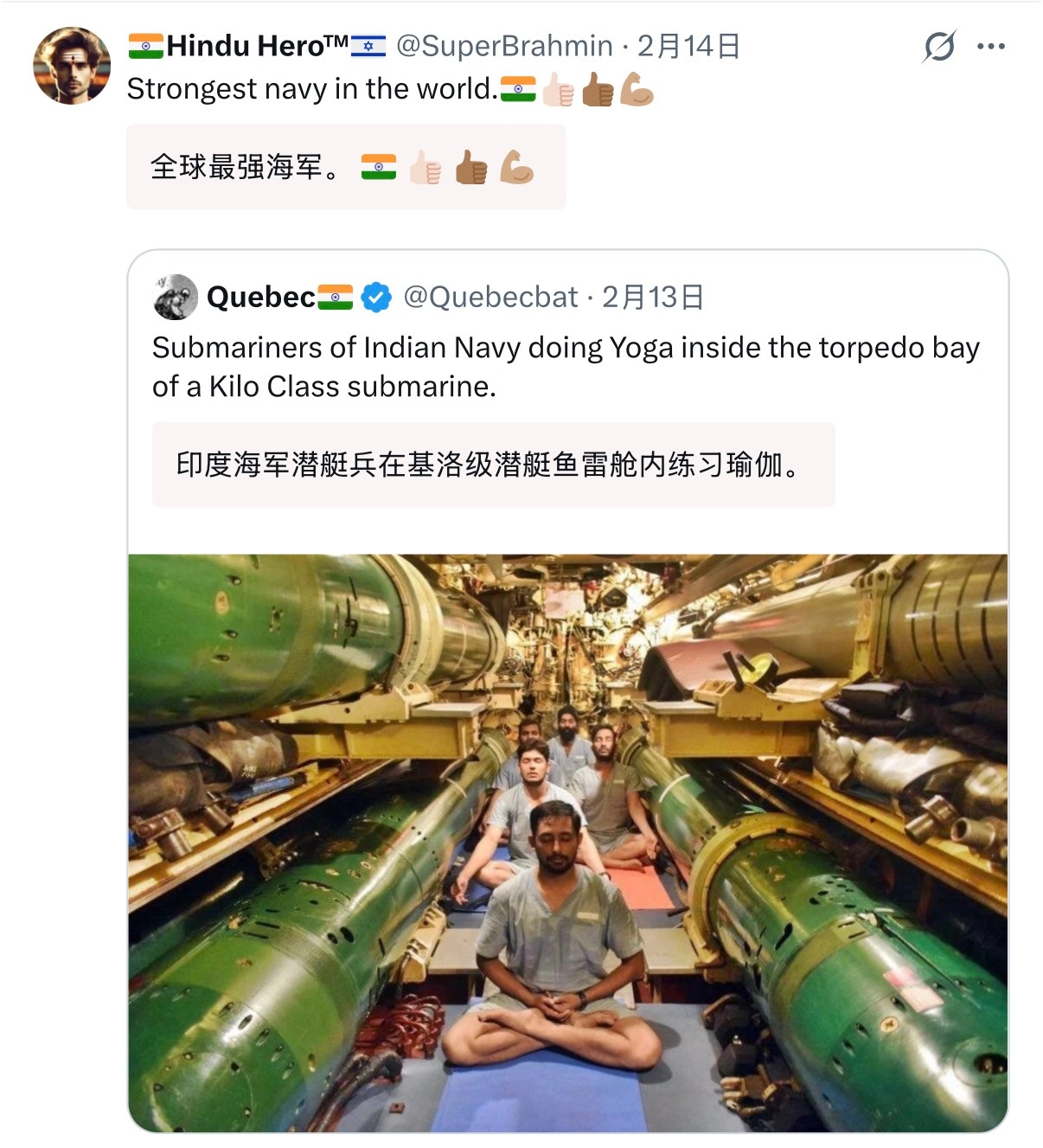Click the India flag beside the Quebec name
The width and height of the screenshot is (1043, 1148).
336,297
